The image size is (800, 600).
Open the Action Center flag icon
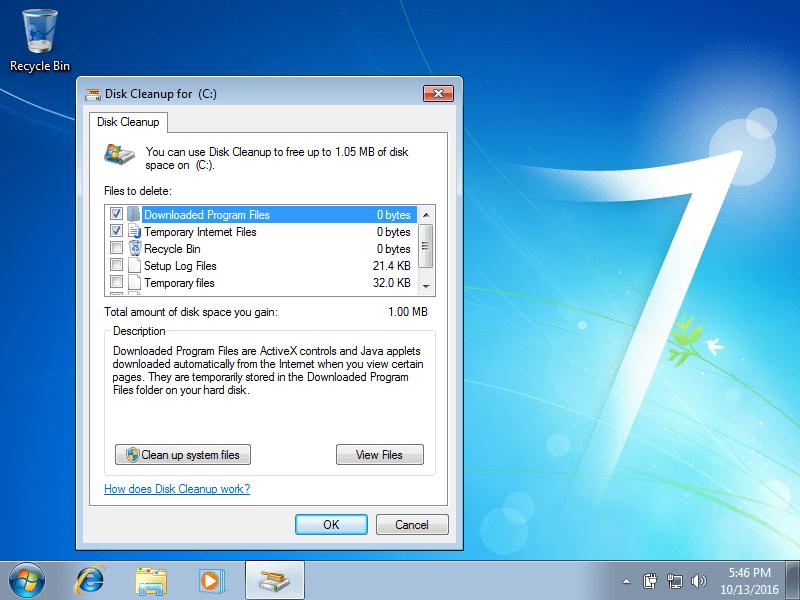(x=650, y=581)
